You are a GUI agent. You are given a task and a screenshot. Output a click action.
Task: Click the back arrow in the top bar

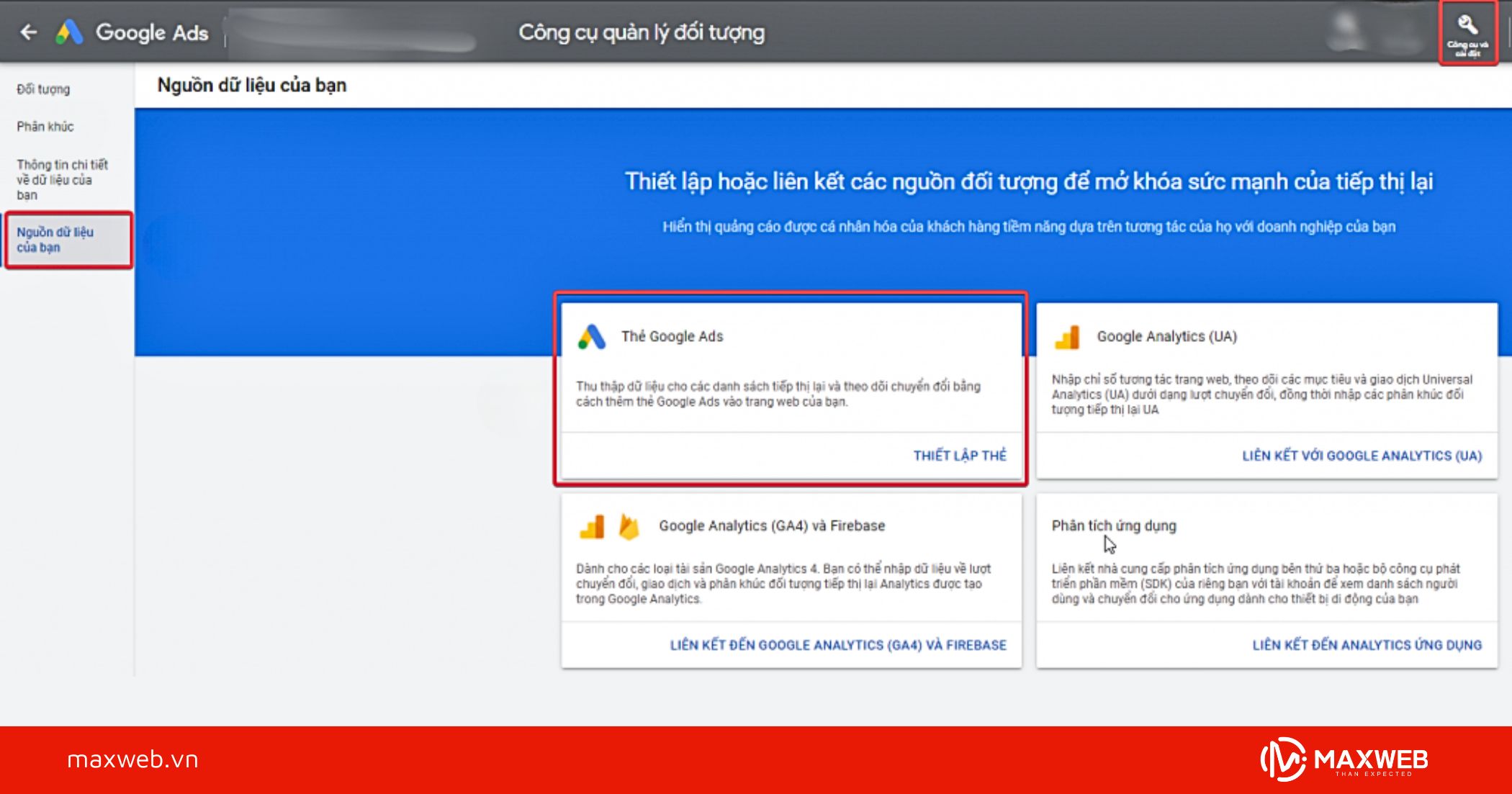pyautogui.click(x=27, y=32)
